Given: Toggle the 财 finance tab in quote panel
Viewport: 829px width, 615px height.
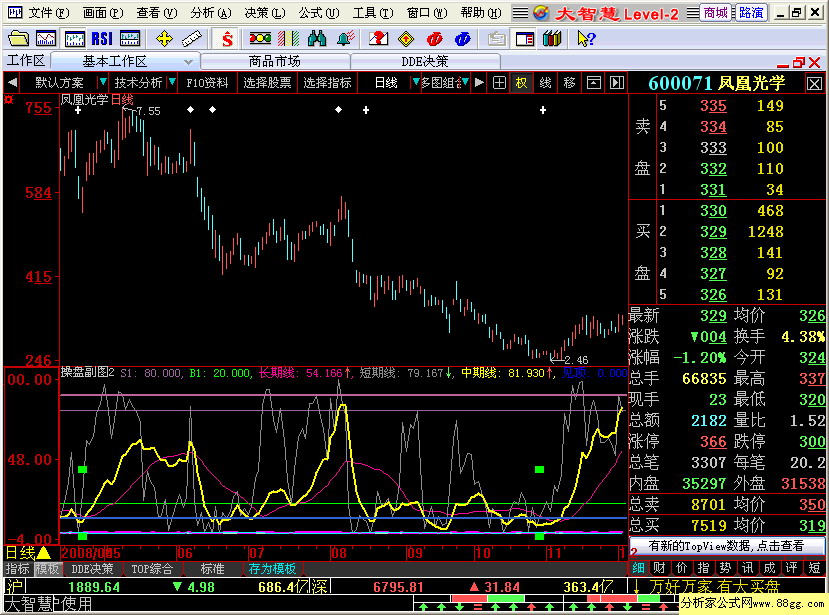Looking at the screenshot, I should [x=659, y=568].
